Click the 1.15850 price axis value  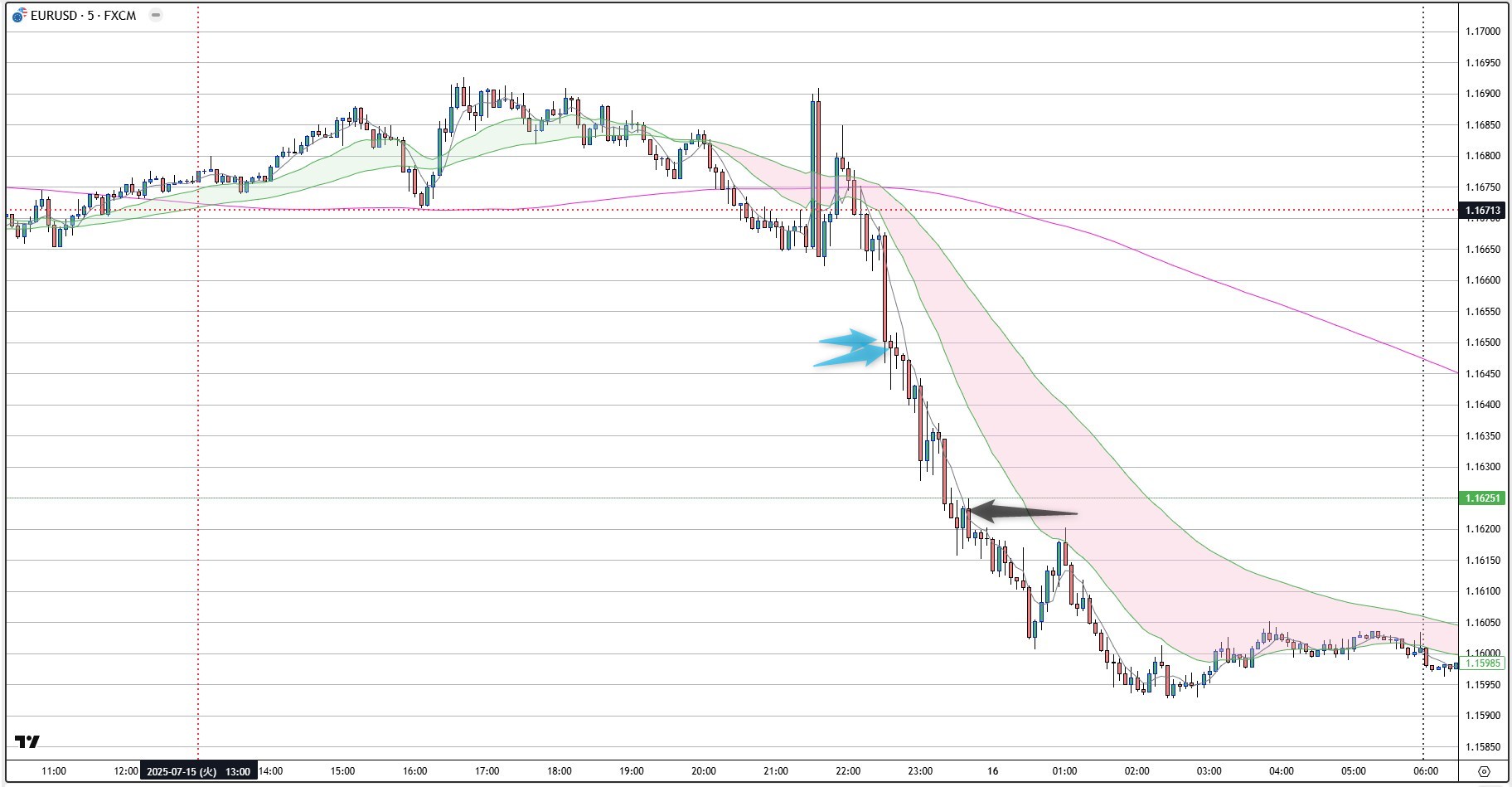pos(1483,747)
